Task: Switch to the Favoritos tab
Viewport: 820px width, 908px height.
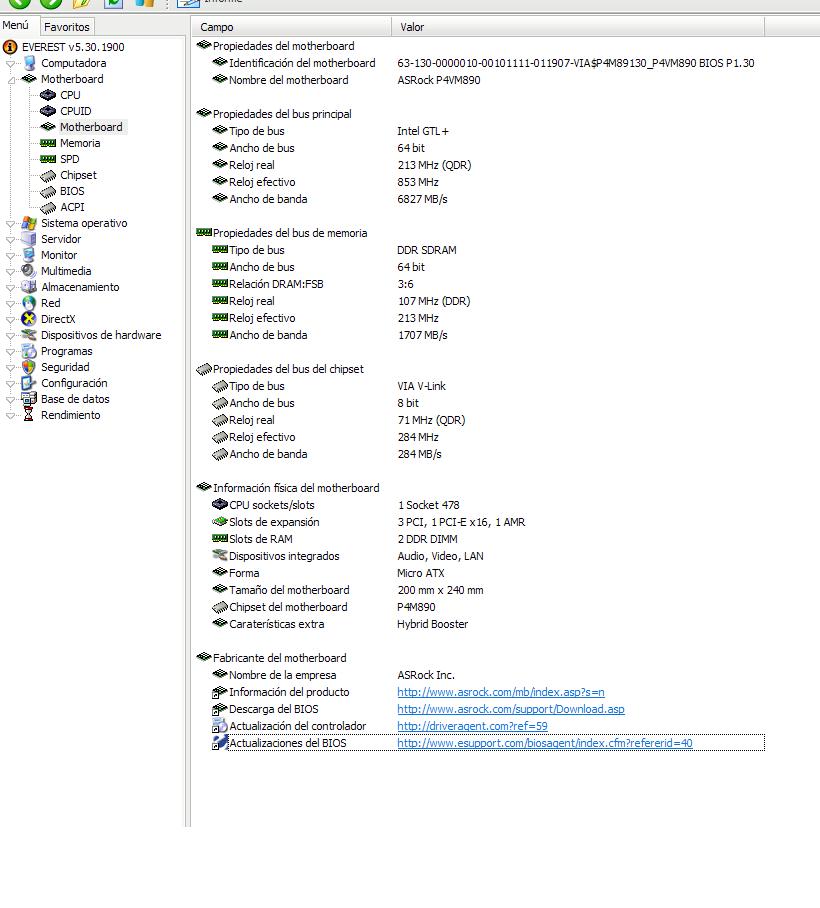Action: point(67,27)
